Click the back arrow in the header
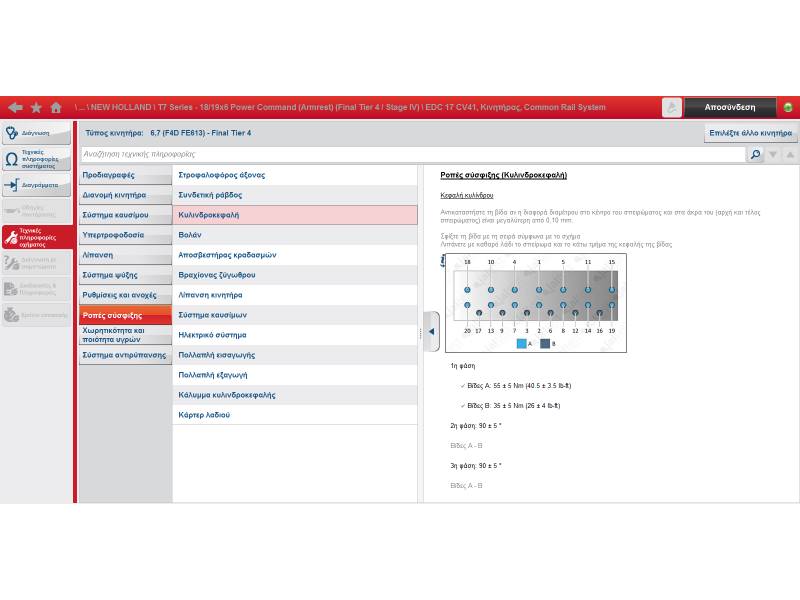 15,107
